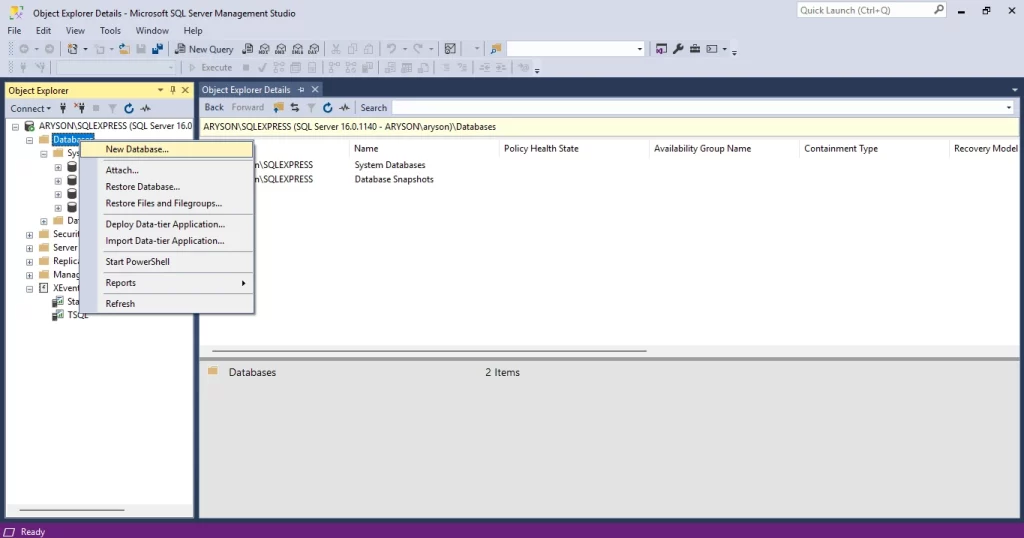Open the Properties wrench icon

tap(678, 49)
